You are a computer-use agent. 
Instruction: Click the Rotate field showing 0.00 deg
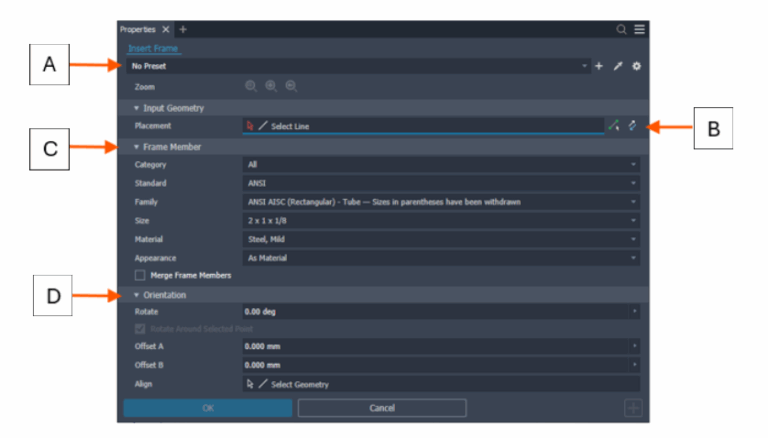point(435,312)
